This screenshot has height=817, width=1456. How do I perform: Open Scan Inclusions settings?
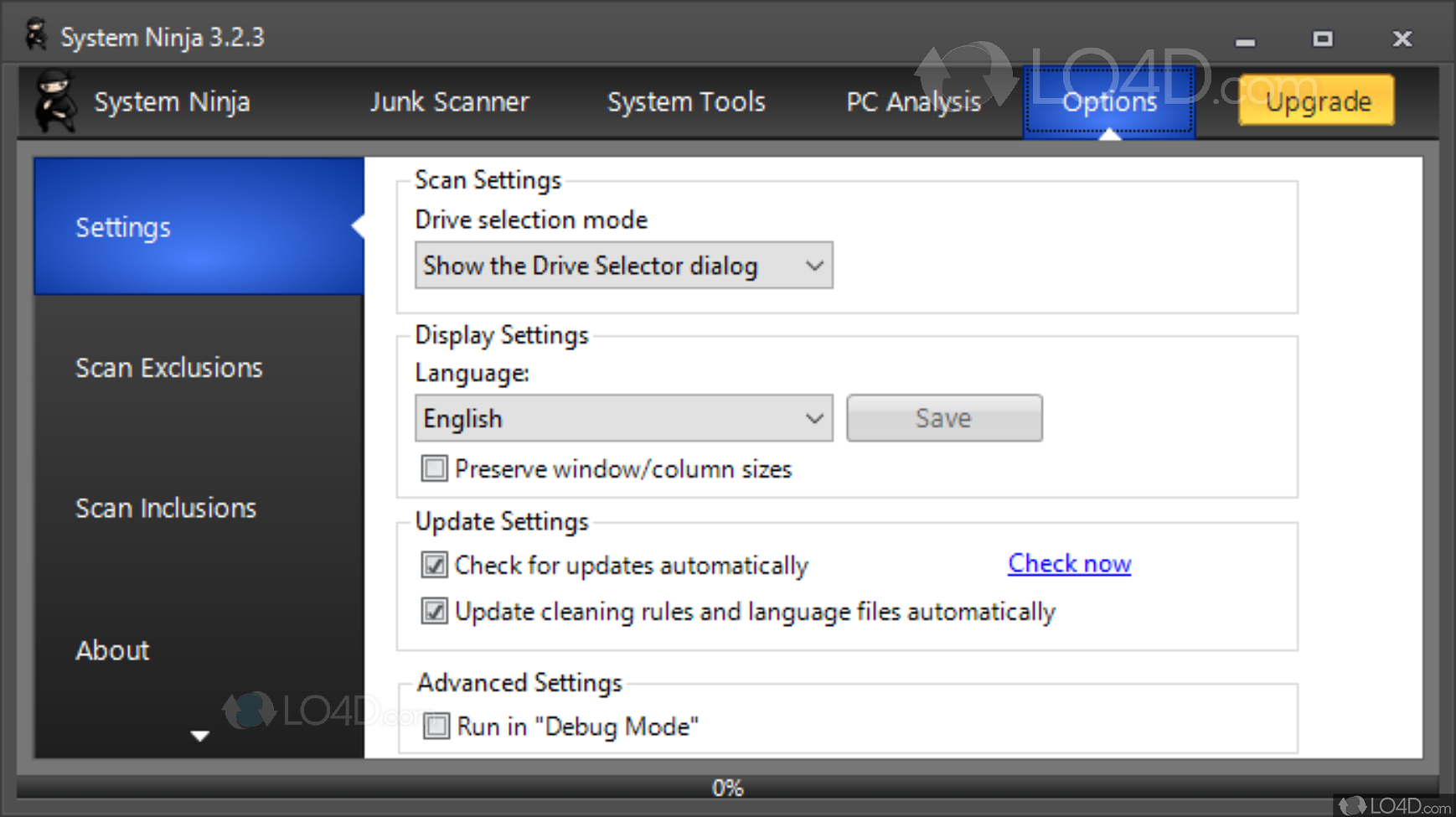pyautogui.click(x=166, y=508)
